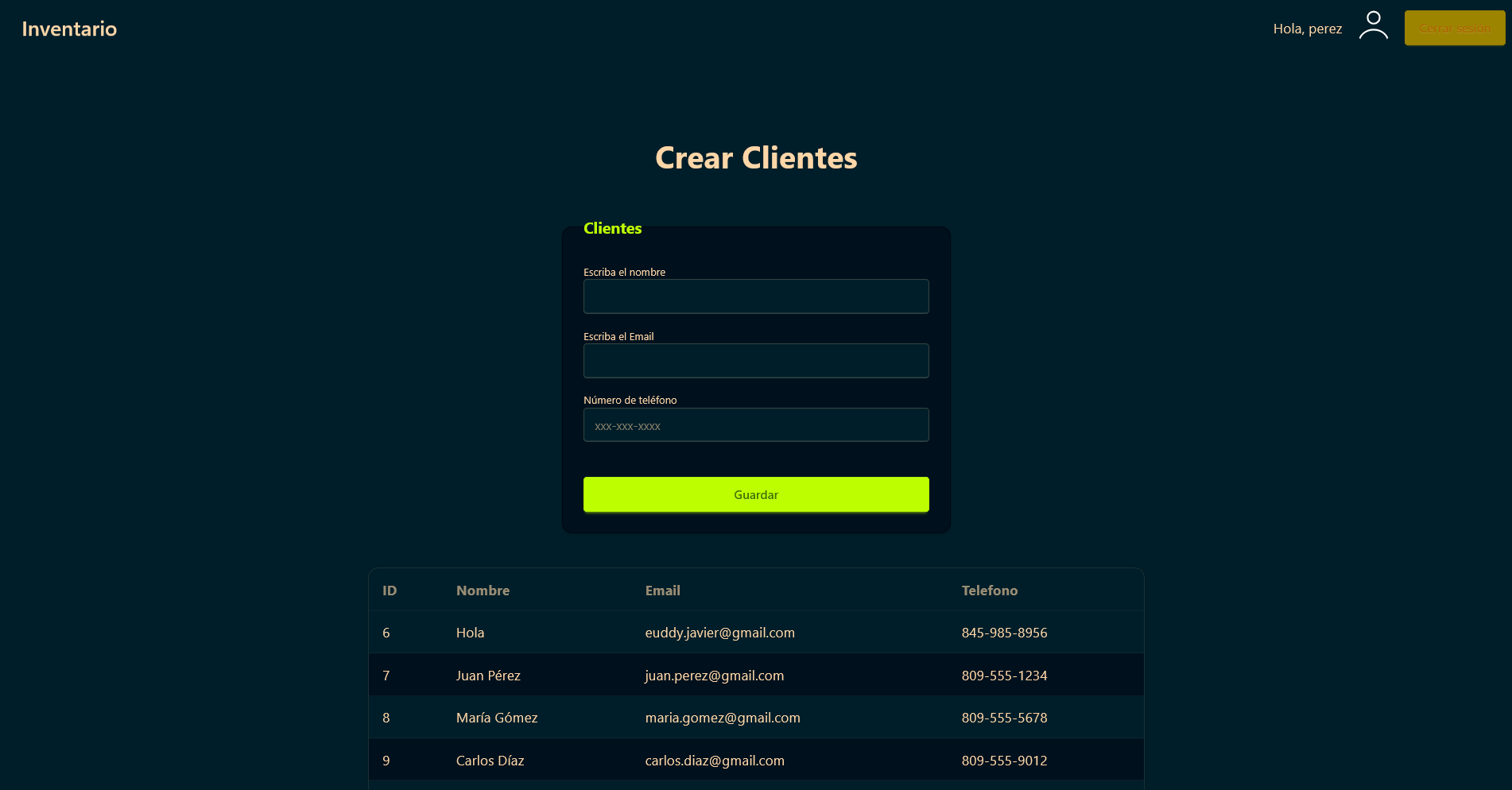The image size is (1512, 790).
Task: Save the client with Guardar
Action: 755,494
